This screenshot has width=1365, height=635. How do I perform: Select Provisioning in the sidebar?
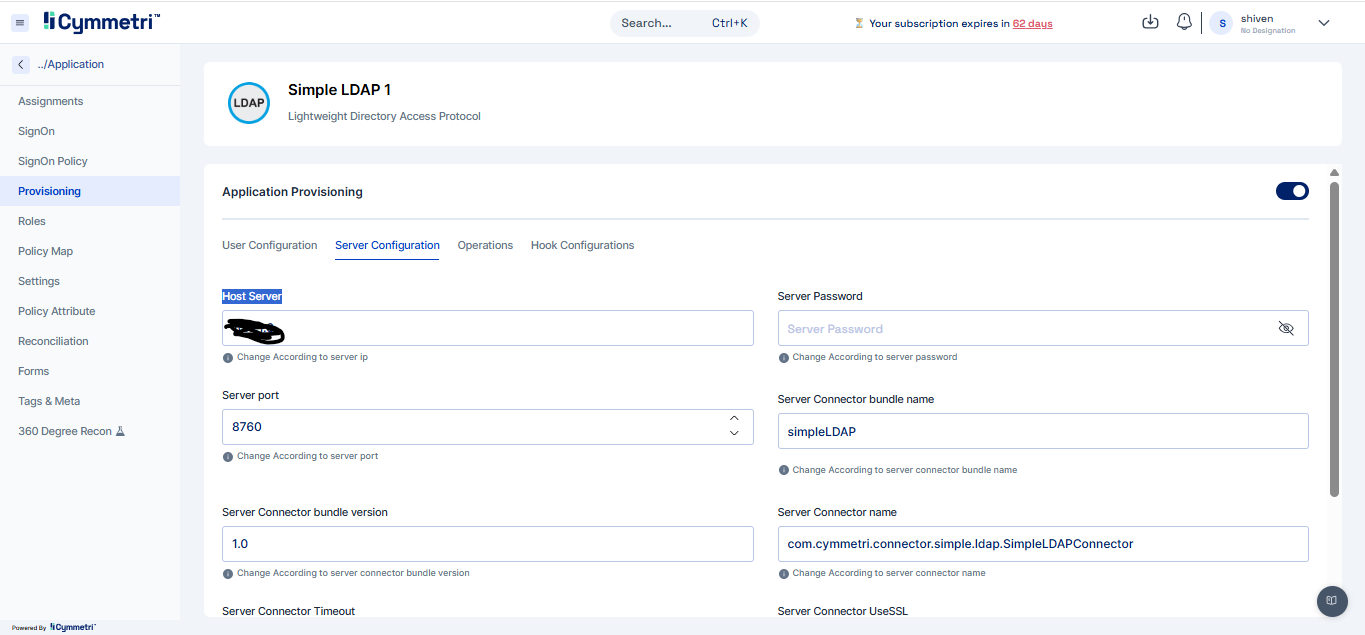coord(90,191)
